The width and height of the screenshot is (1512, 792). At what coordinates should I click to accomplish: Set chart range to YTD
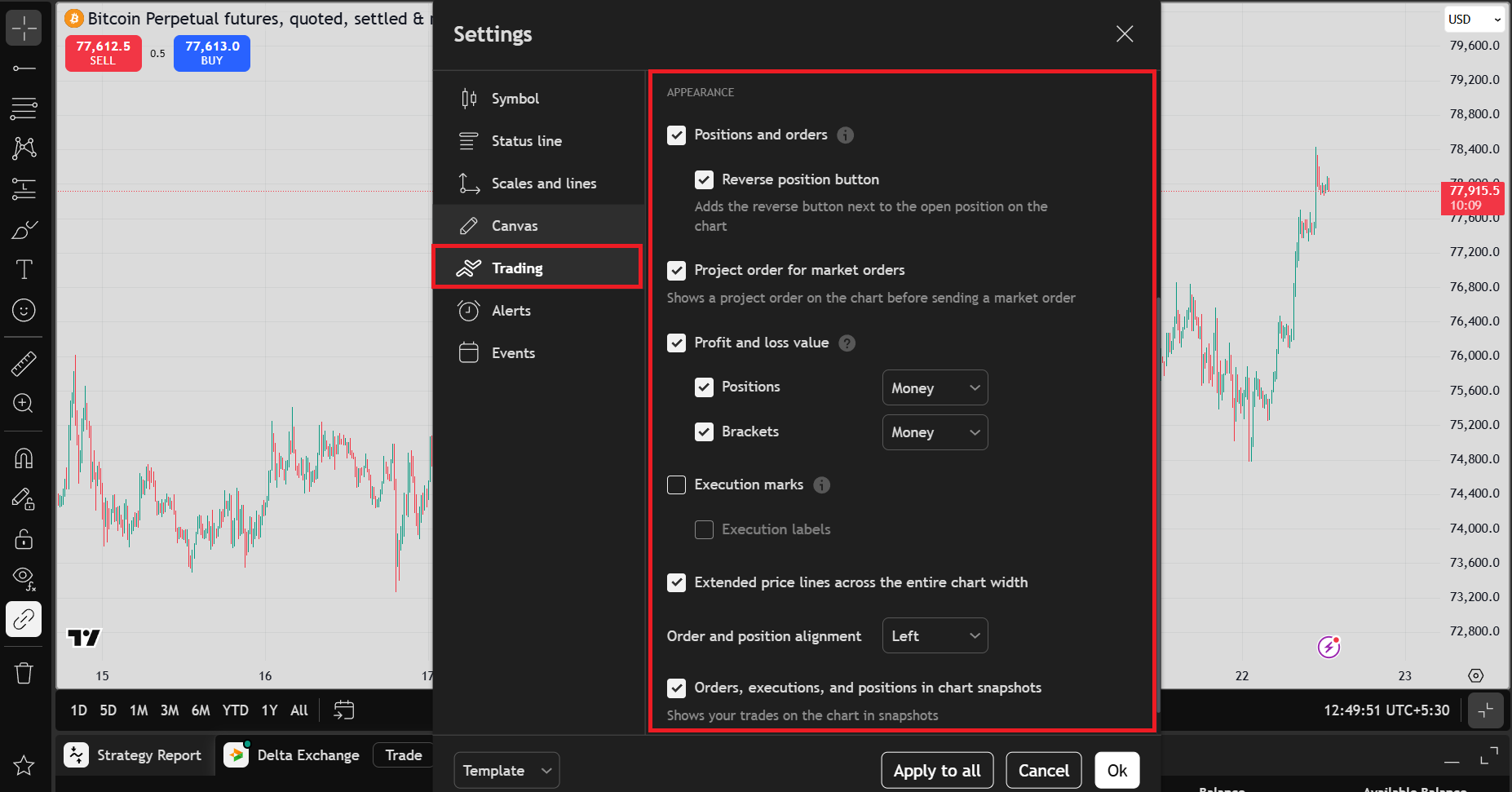(x=236, y=710)
